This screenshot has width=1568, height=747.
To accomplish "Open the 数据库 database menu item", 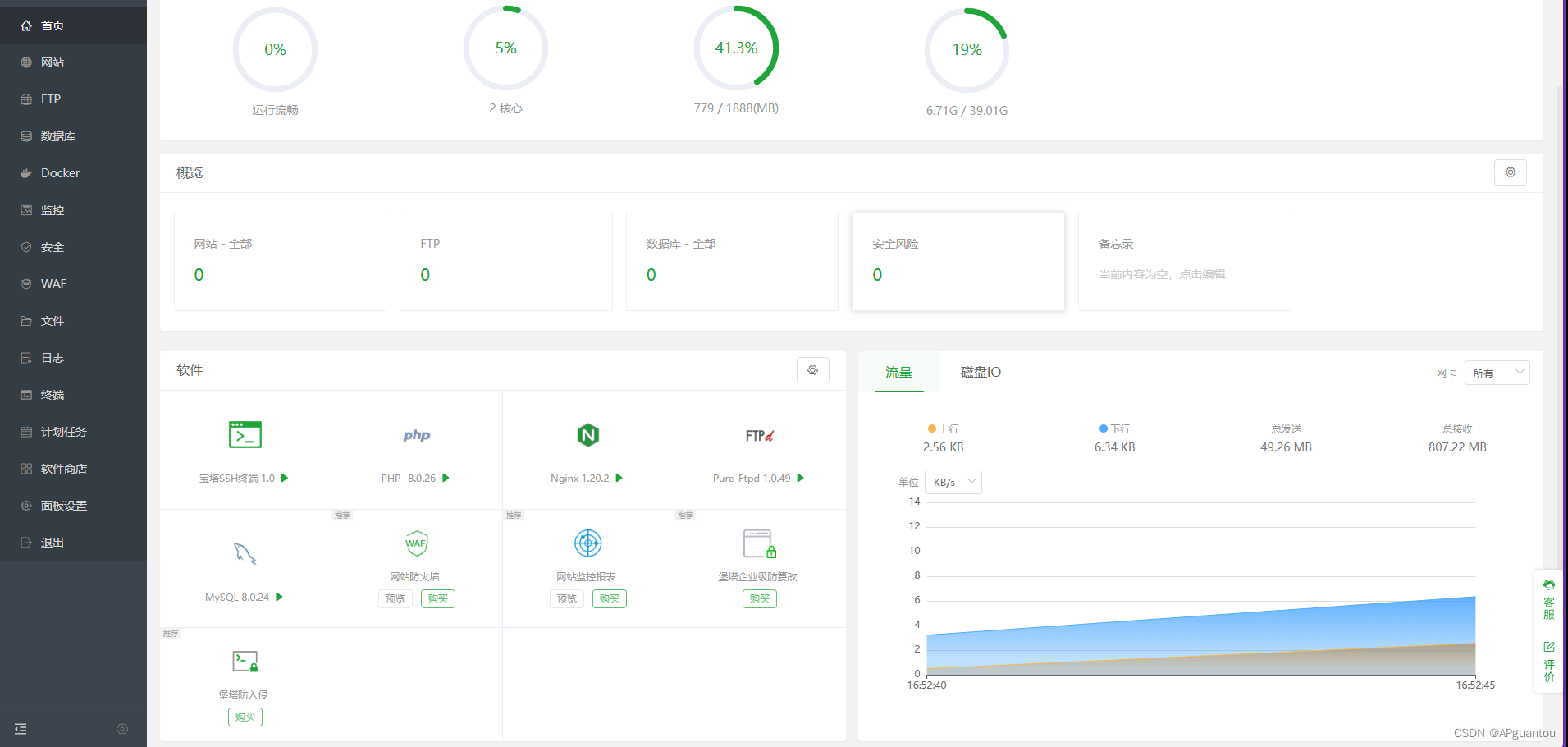I will [x=73, y=136].
